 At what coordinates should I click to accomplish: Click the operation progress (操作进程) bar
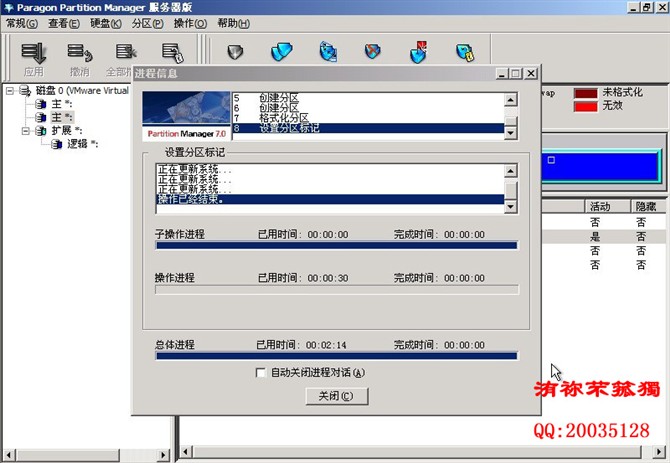click(337, 290)
